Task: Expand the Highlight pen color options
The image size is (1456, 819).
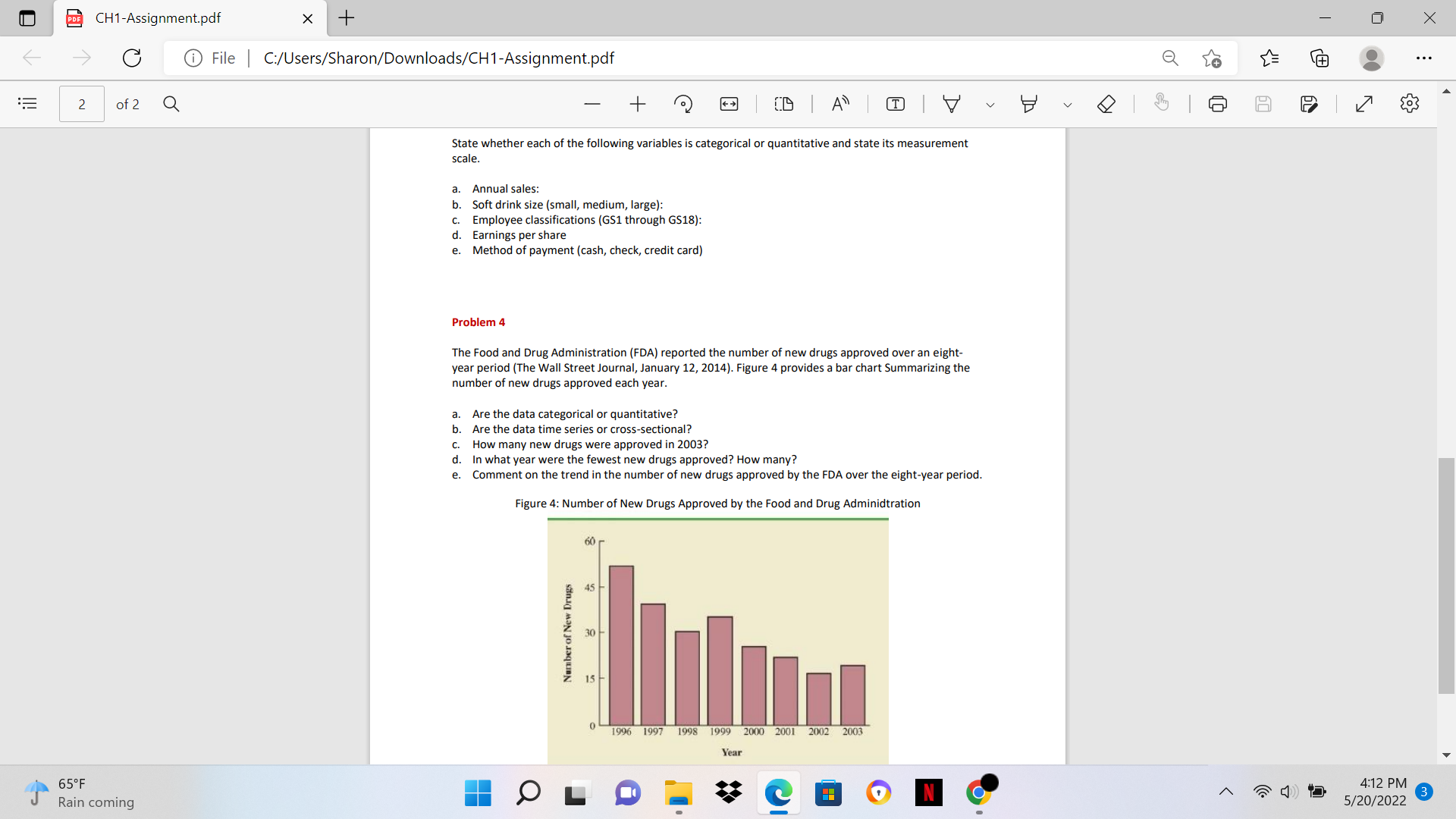Action: pyautogui.click(x=1068, y=104)
